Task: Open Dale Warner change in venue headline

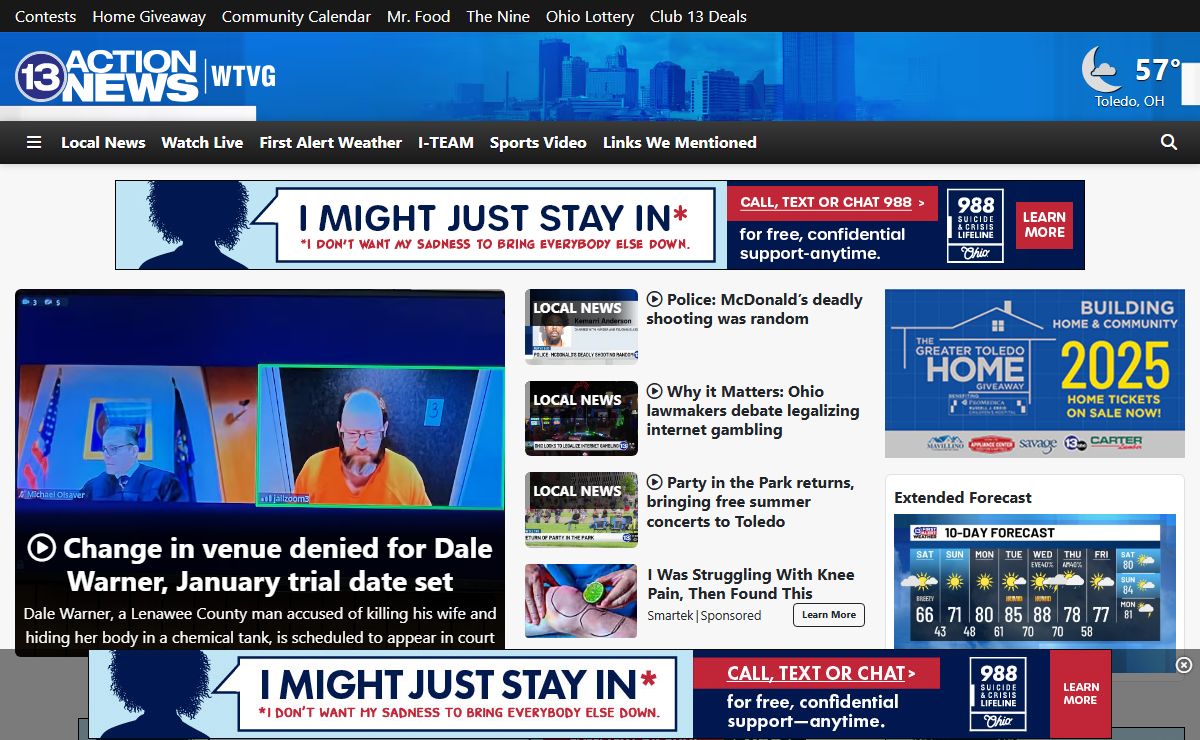Action: (260, 565)
